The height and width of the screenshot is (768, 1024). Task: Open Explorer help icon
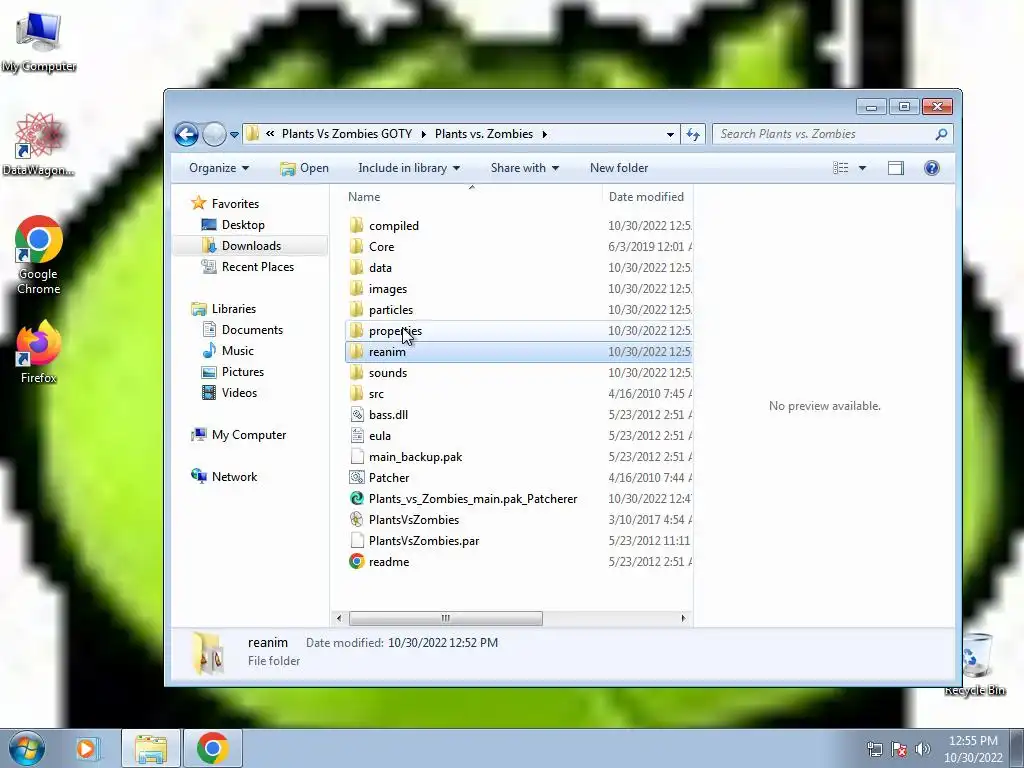coord(931,168)
